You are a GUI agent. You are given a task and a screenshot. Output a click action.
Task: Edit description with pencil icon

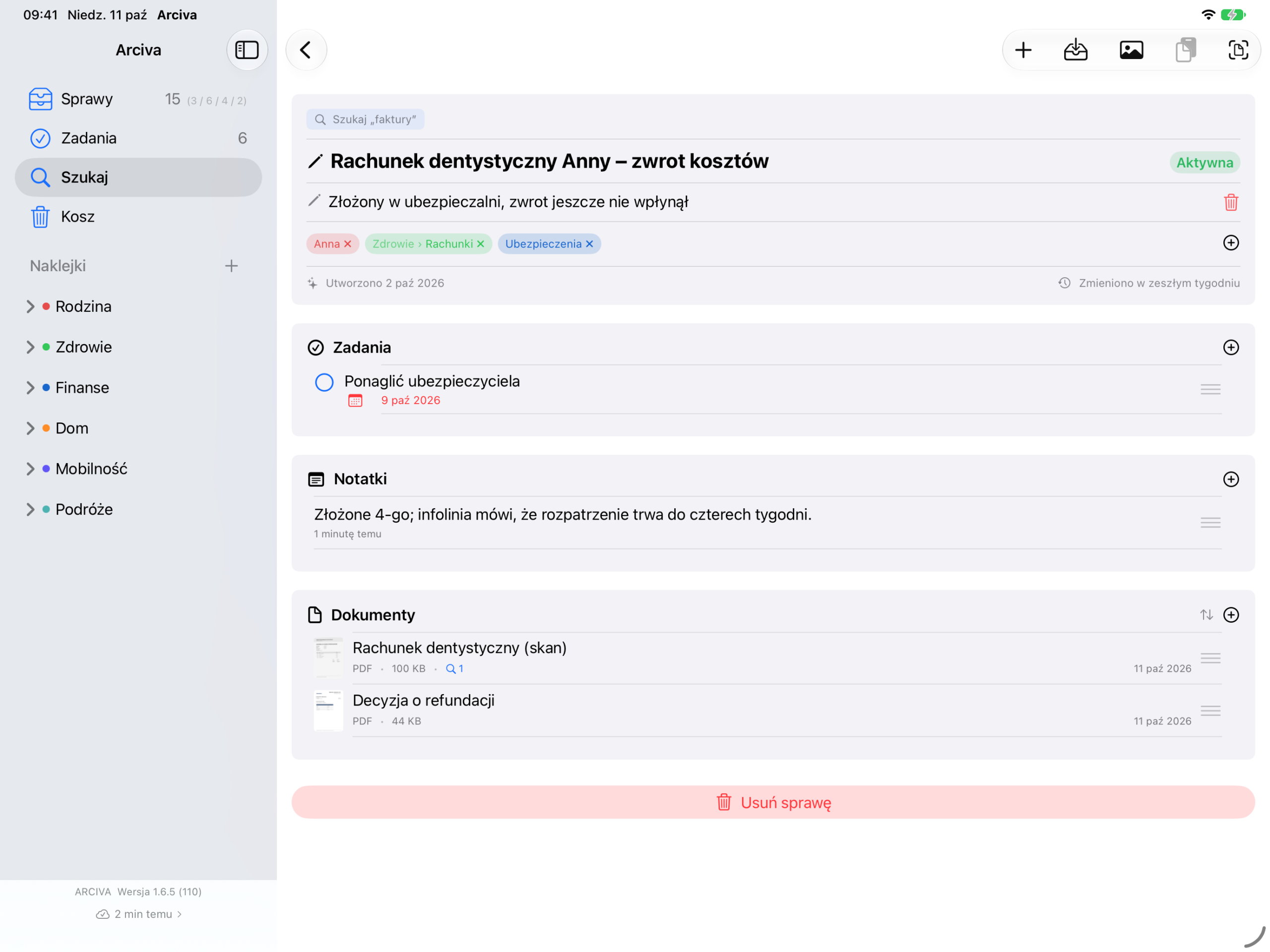coord(314,201)
